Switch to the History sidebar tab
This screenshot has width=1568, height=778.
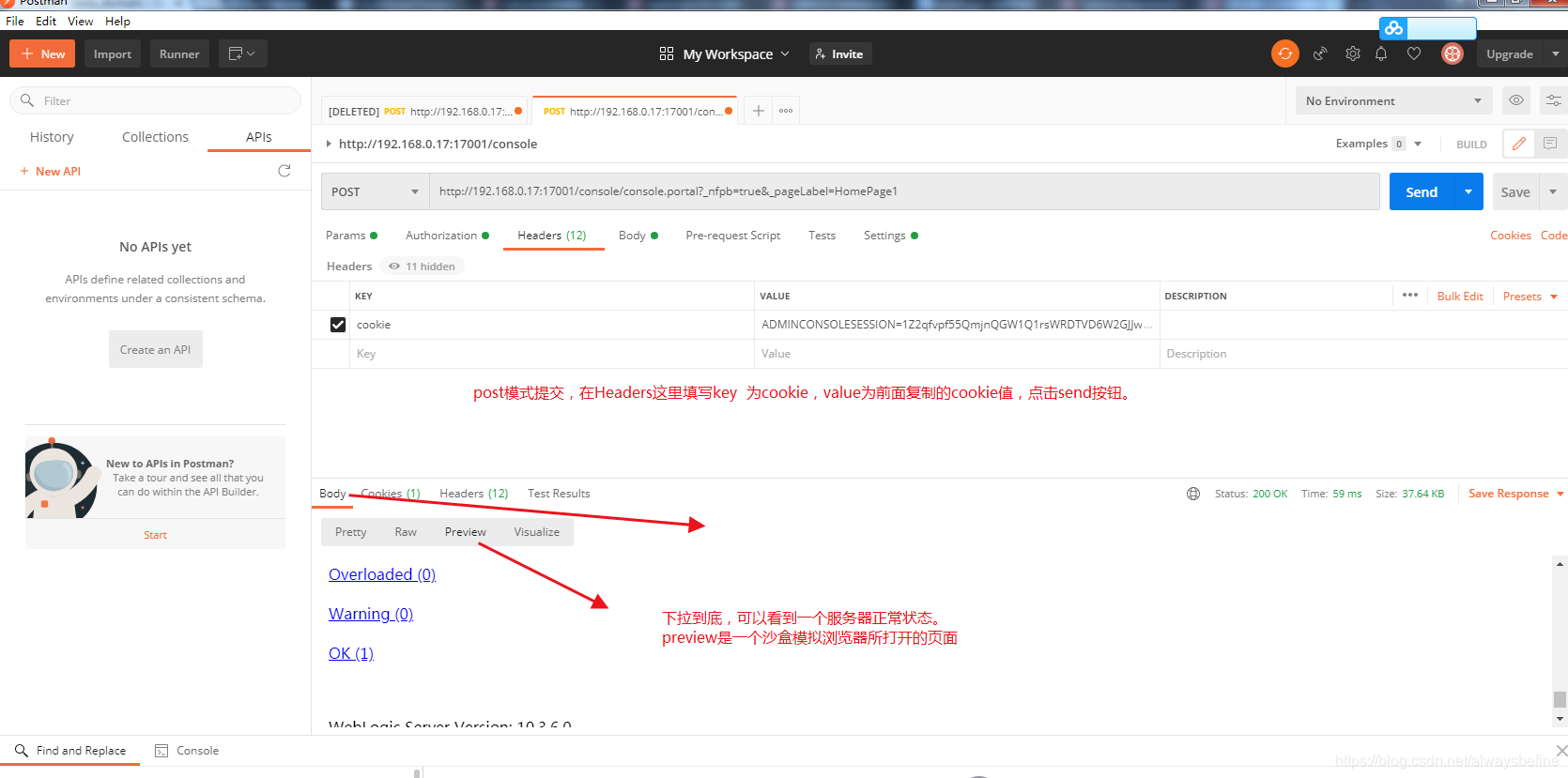52,137
